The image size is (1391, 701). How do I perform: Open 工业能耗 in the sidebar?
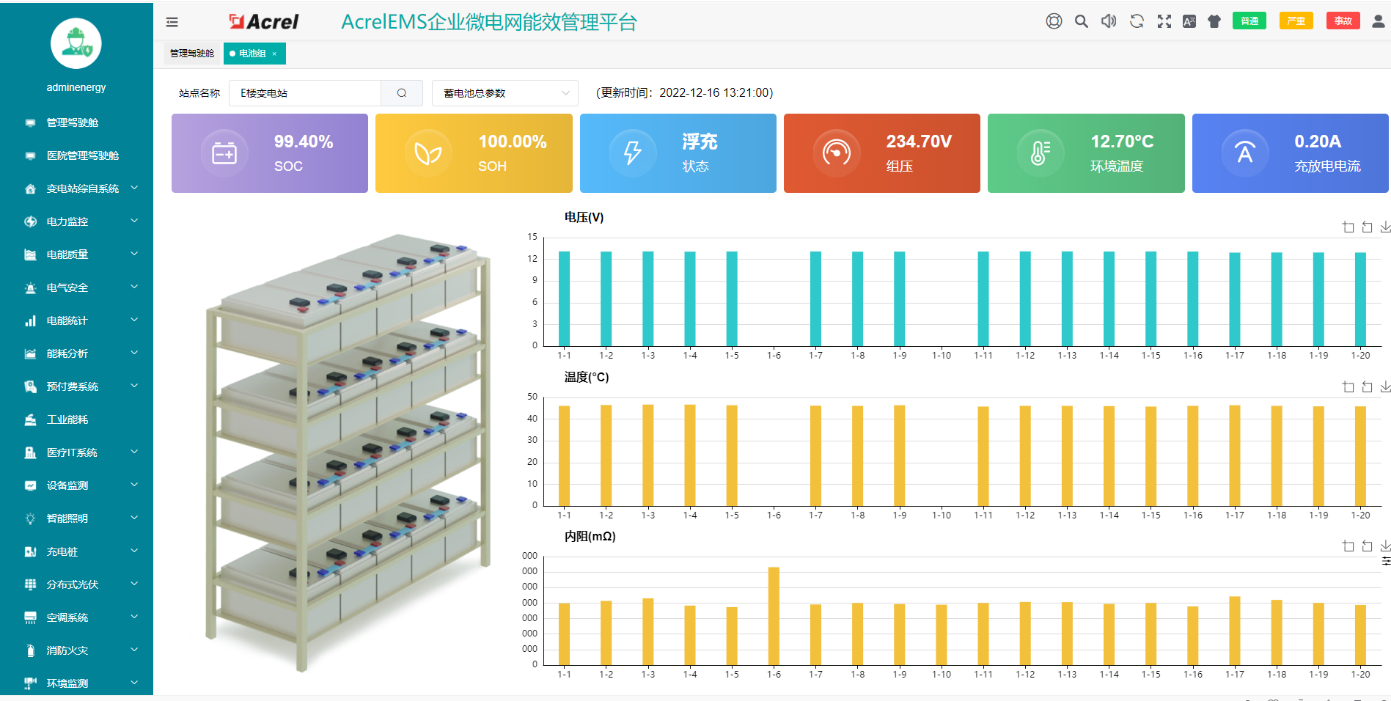[67, 419]
